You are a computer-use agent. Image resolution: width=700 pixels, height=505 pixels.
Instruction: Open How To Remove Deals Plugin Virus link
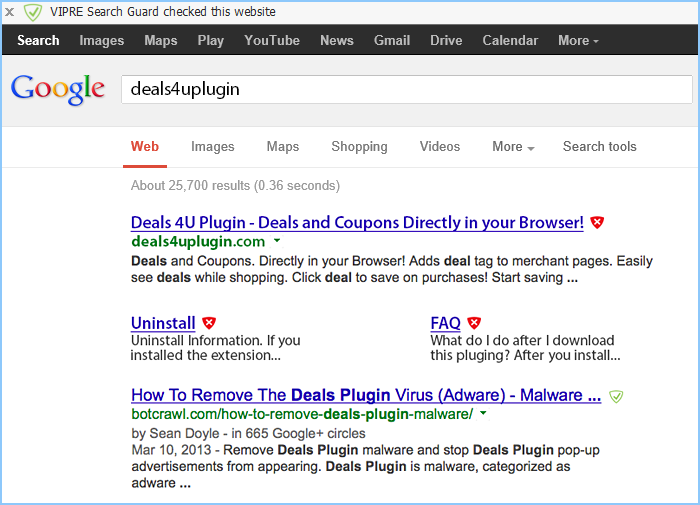coord(365,395)
